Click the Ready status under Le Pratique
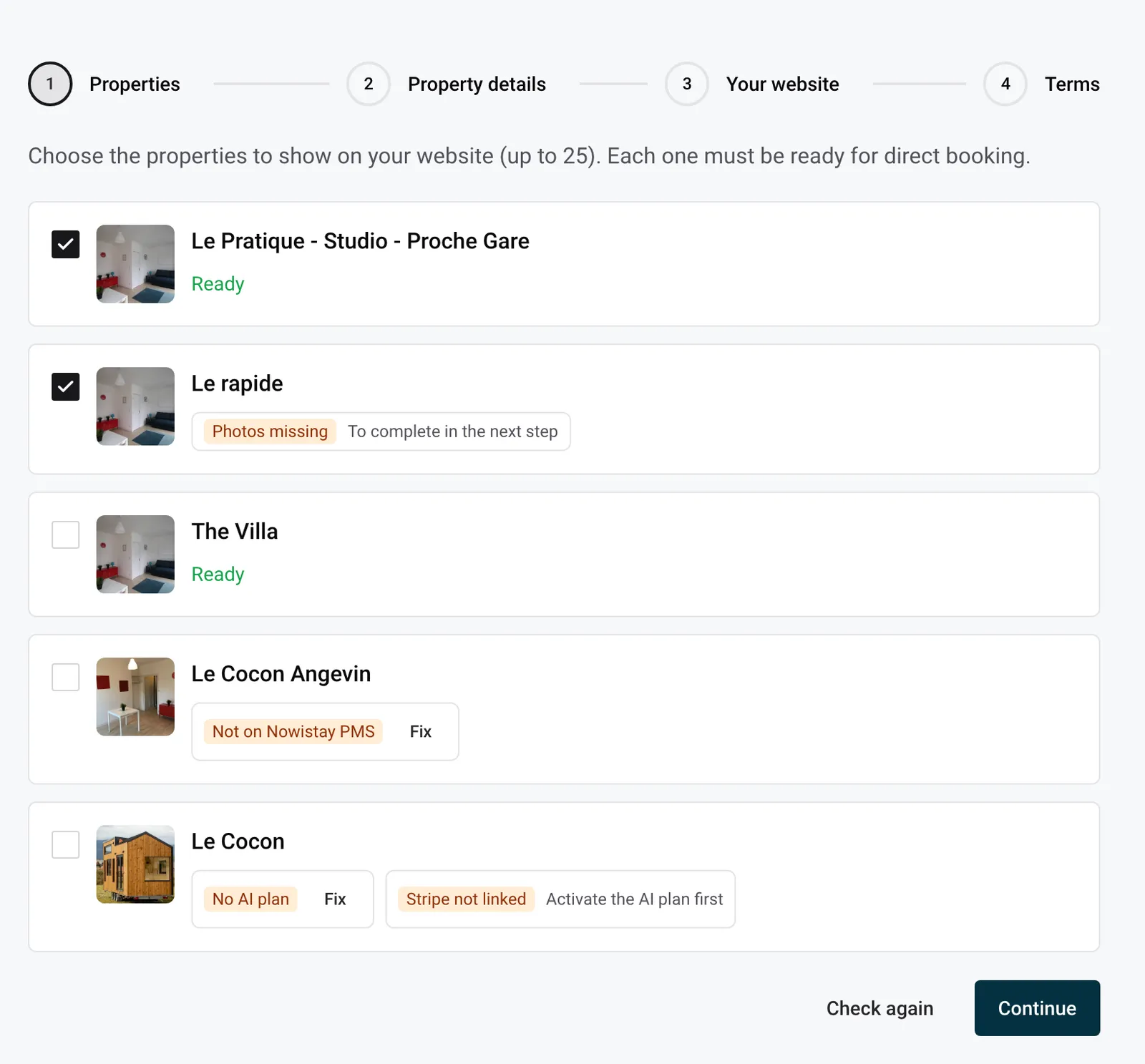This screenshot has width=1145, height=1064. click(x=218, y=284)
